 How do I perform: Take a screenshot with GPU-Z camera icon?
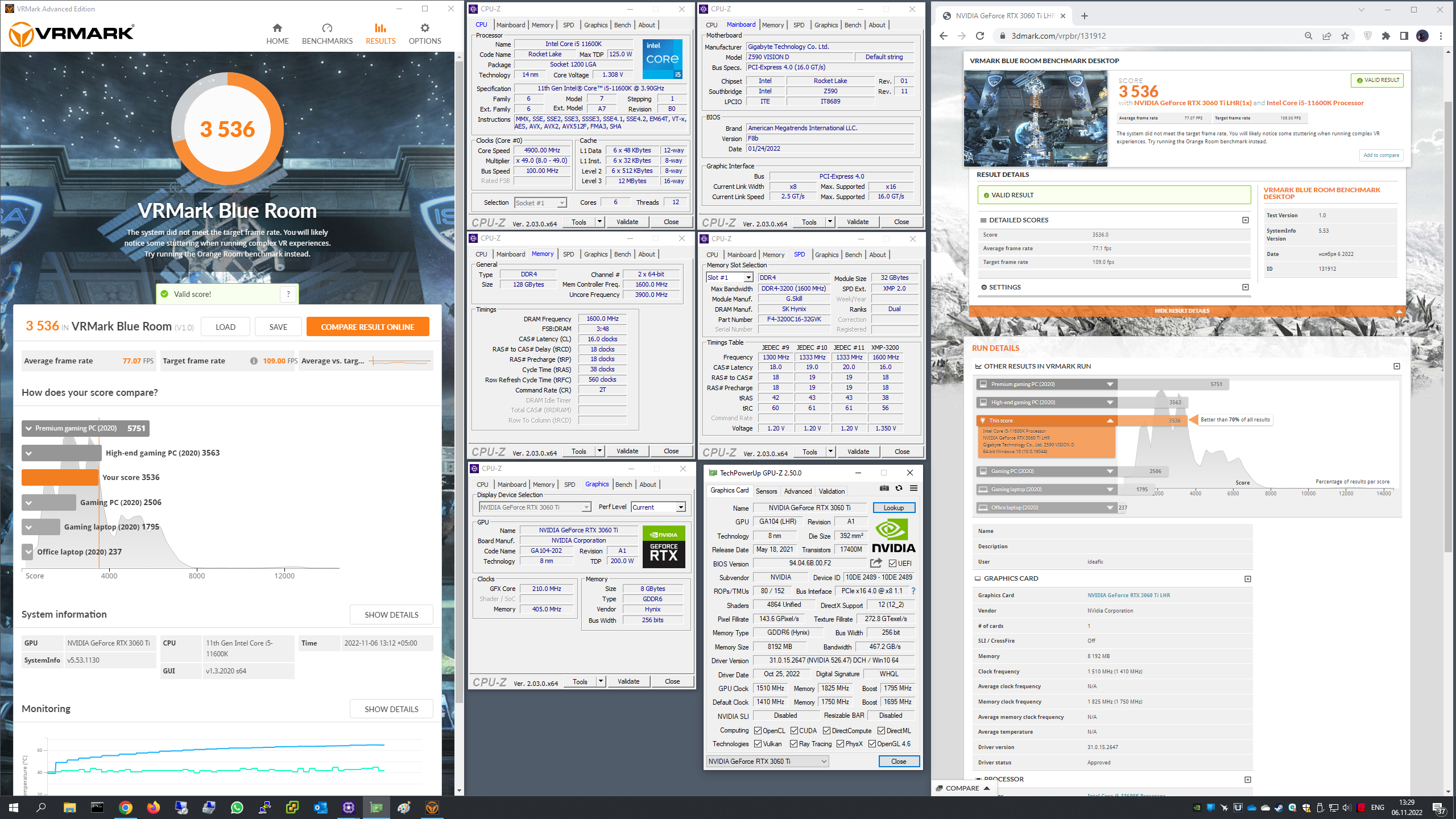(884, 489)
